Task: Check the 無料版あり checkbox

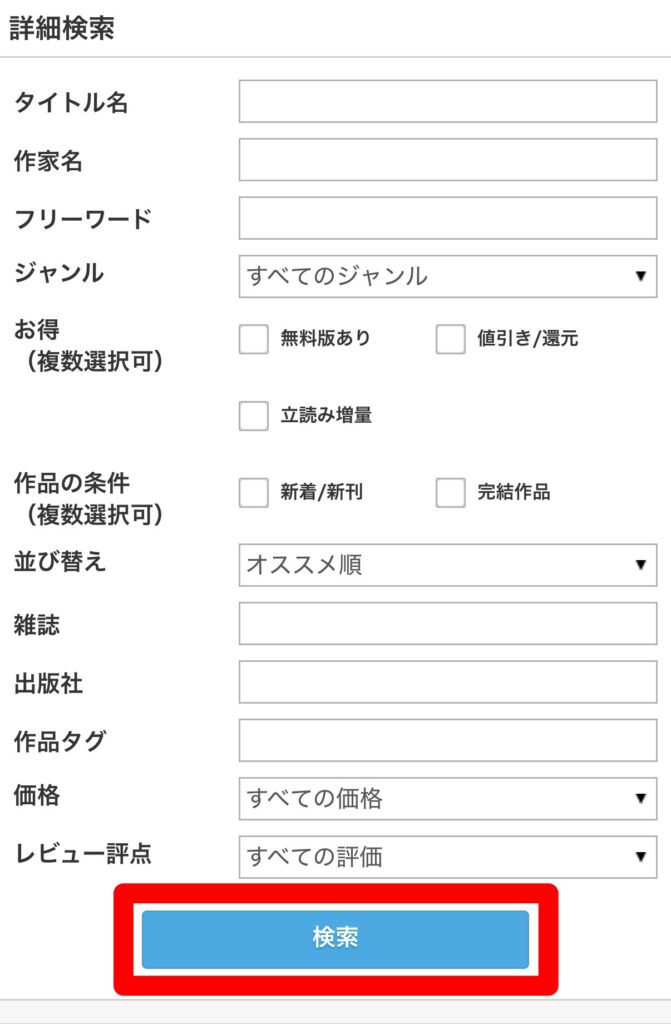Action: pos(254,339)
